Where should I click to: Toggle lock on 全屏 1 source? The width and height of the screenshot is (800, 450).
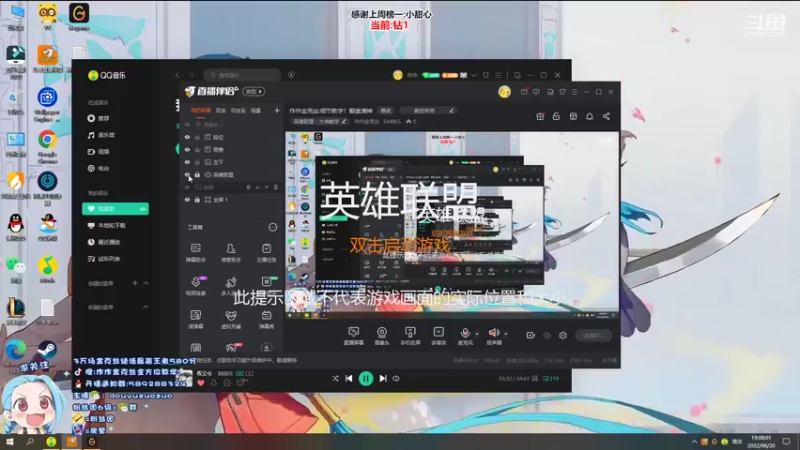click(197, 199)
